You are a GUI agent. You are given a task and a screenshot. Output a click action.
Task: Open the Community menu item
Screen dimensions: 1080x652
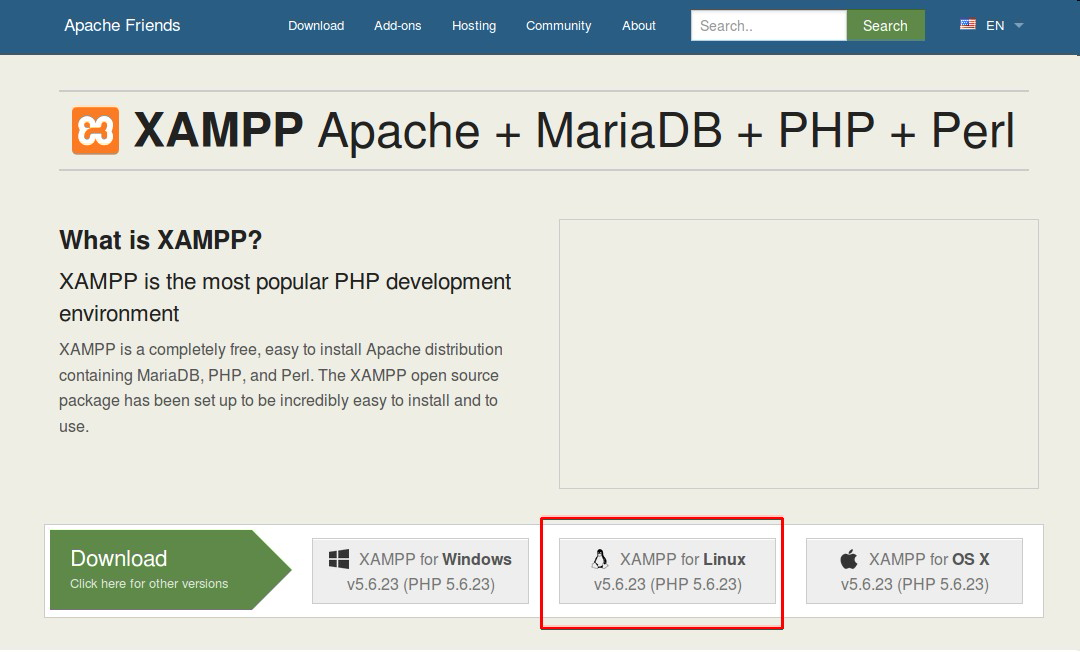point(559,25)
